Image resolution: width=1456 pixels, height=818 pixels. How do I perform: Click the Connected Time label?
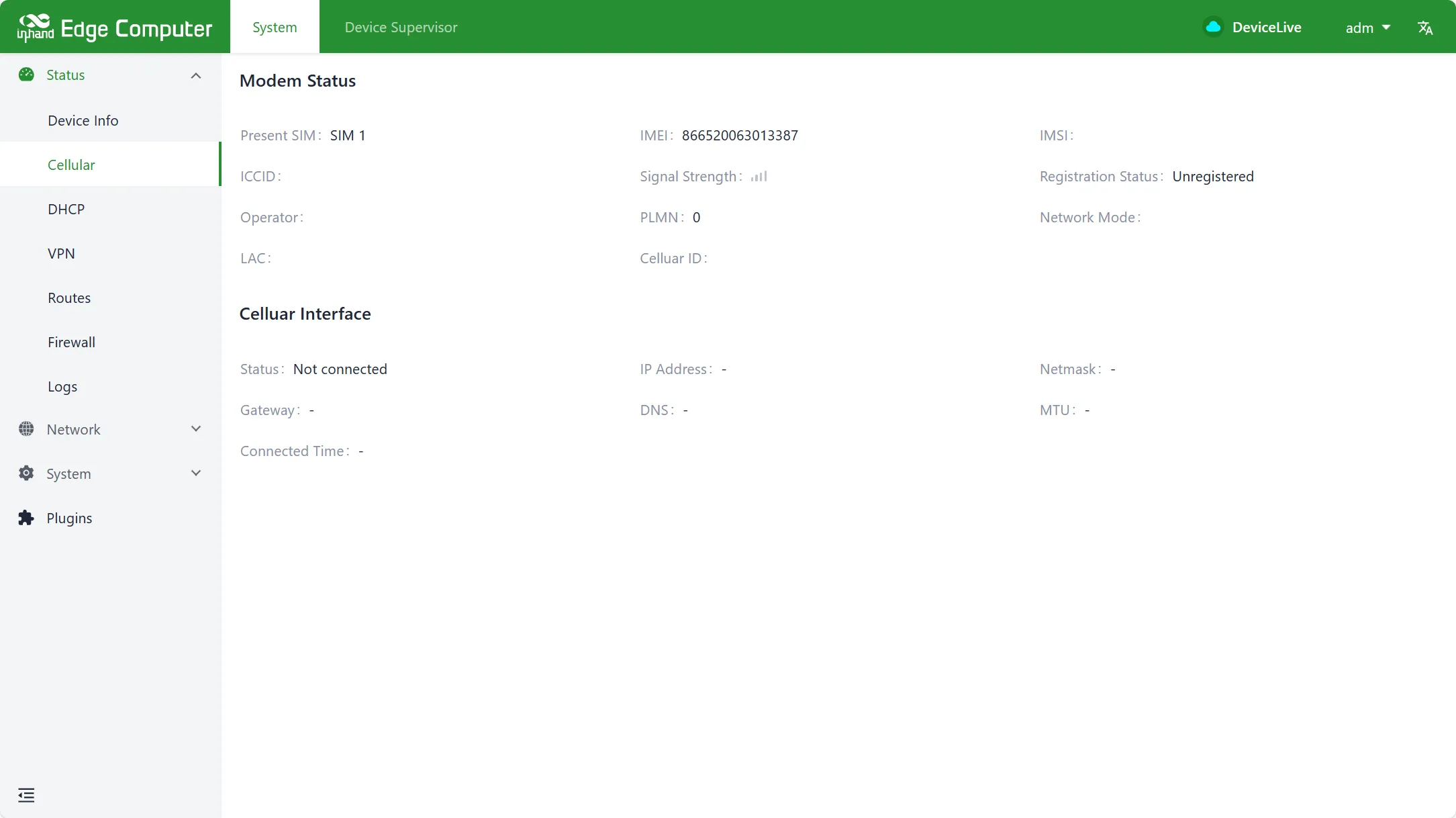point(295,451)
